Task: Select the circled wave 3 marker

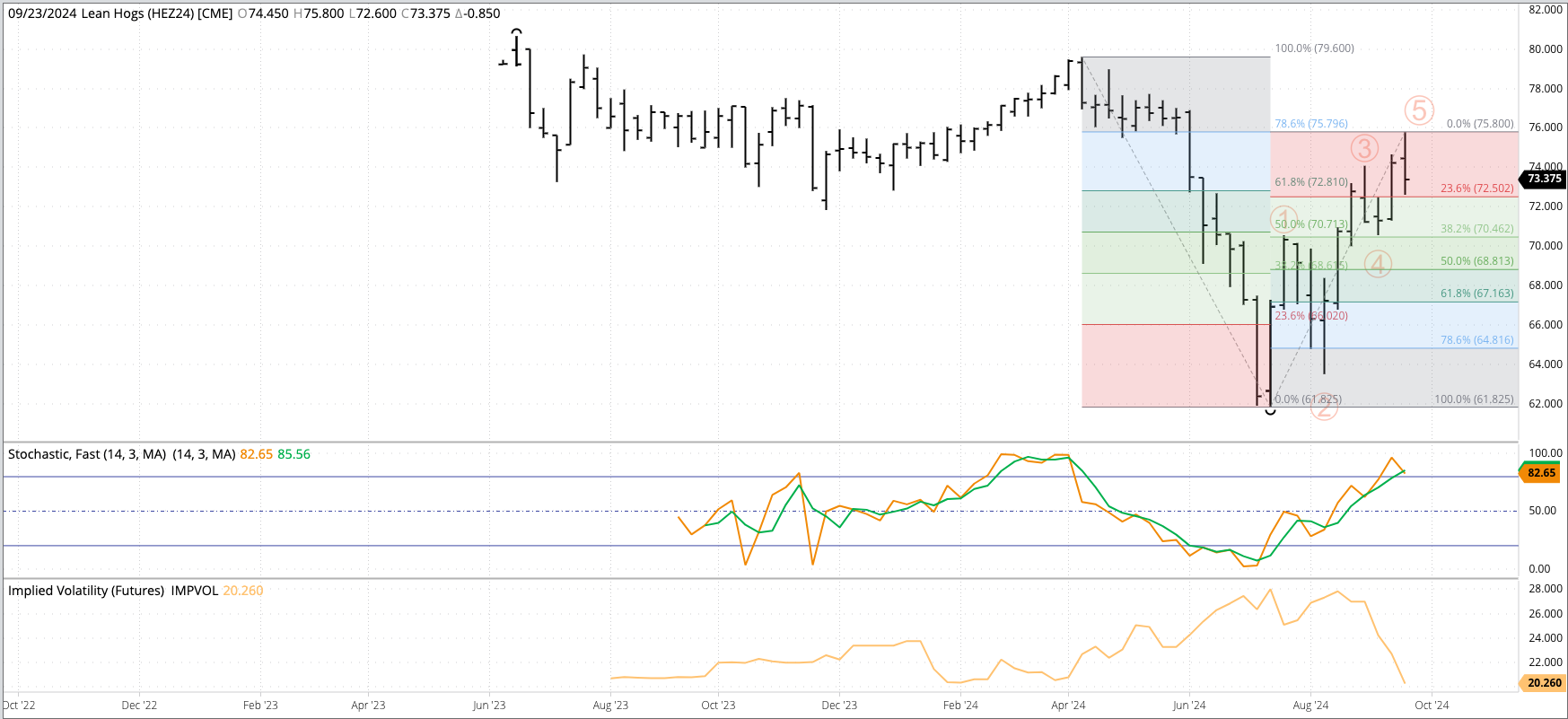Action: click(x=1364, y=148)
